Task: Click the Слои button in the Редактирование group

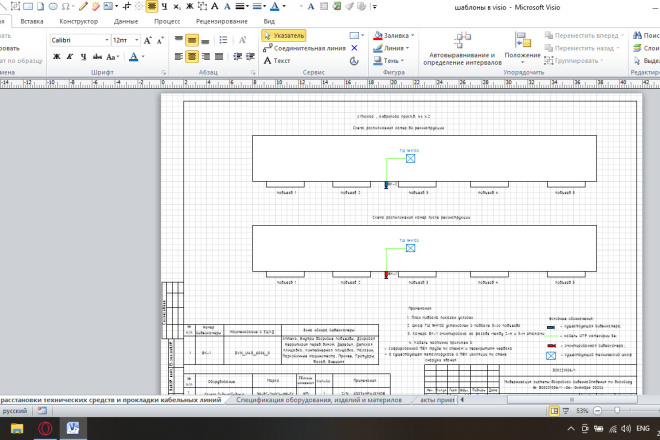Action: point(647,48)
